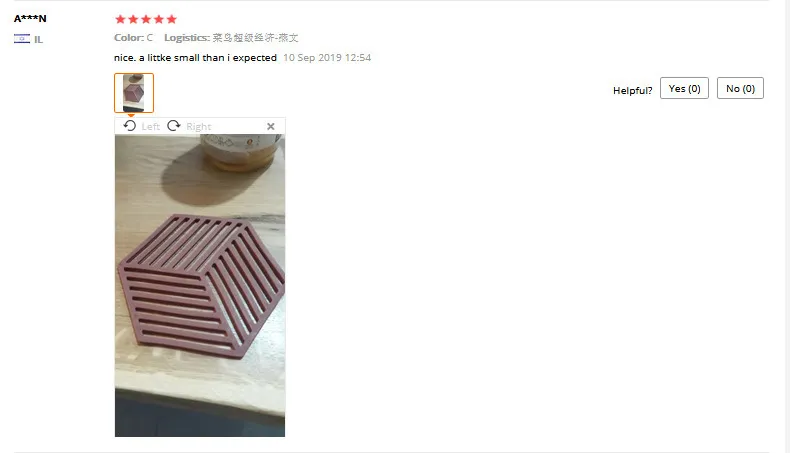The image size is (790, 453).
Task: Click the 'Color: C' variant text
Action: click(134, 38)
